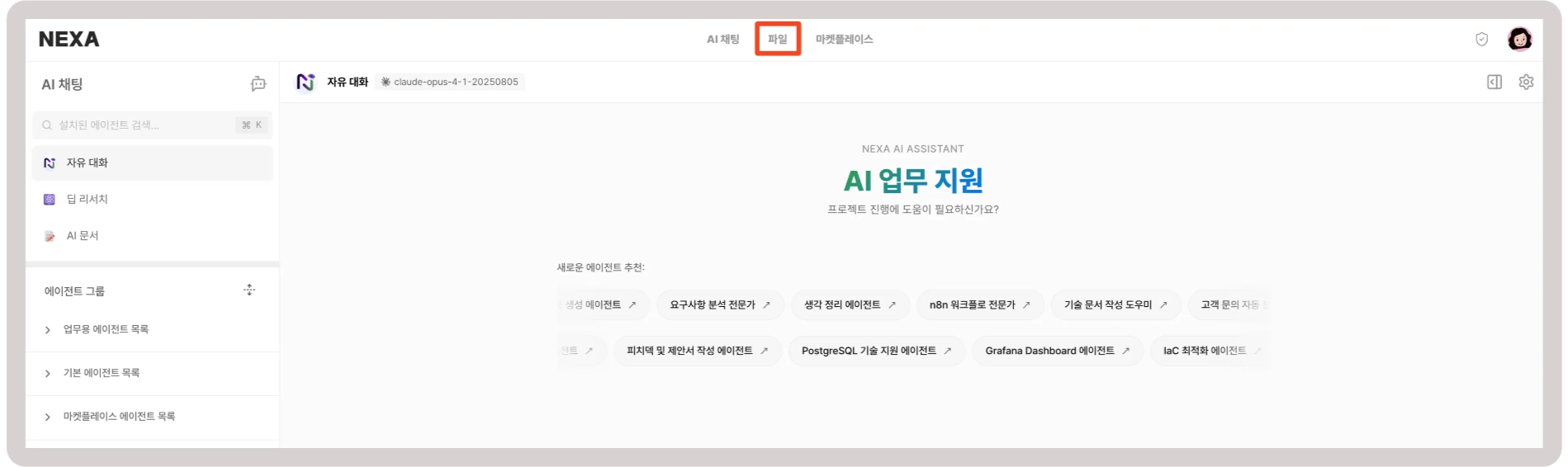Click the 에이전트 그룹 heading
Screen dimensions: 1568x467
74,291
